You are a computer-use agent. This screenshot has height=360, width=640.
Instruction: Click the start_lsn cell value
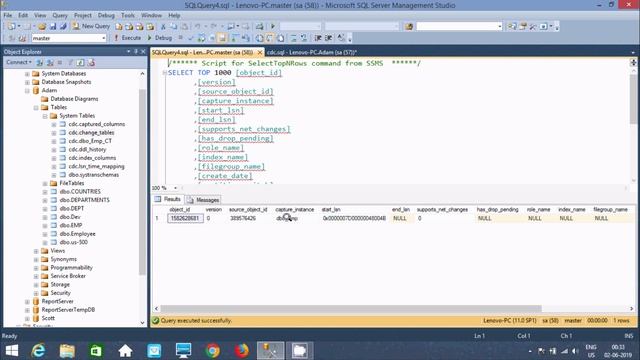pos(354,218)
